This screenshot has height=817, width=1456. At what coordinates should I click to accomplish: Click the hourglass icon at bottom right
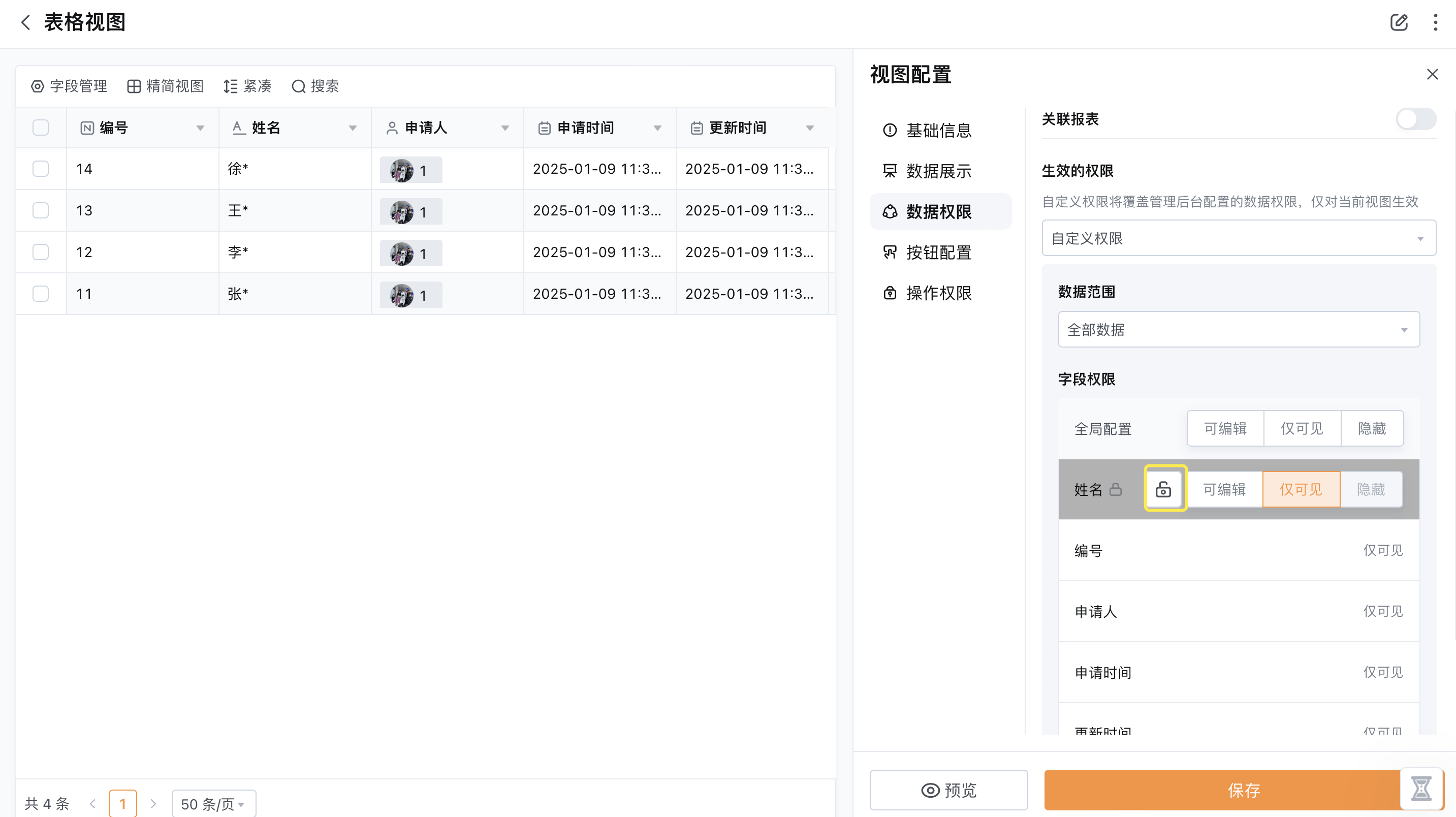(x=1421, y=788)
